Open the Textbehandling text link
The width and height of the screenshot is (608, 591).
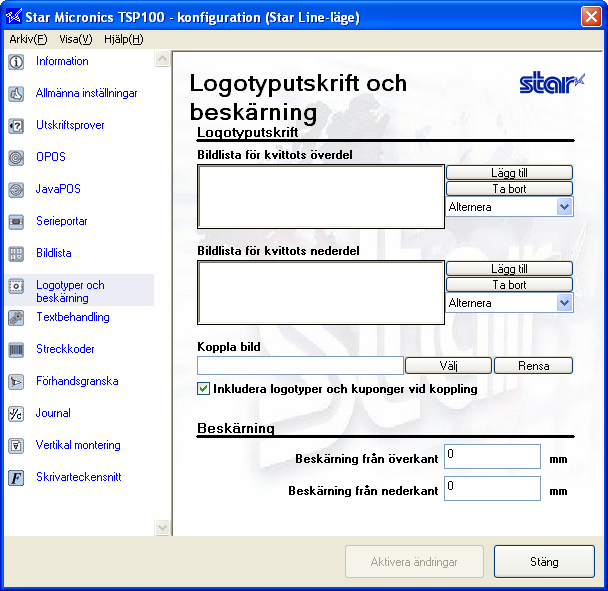tap(73, 317)
